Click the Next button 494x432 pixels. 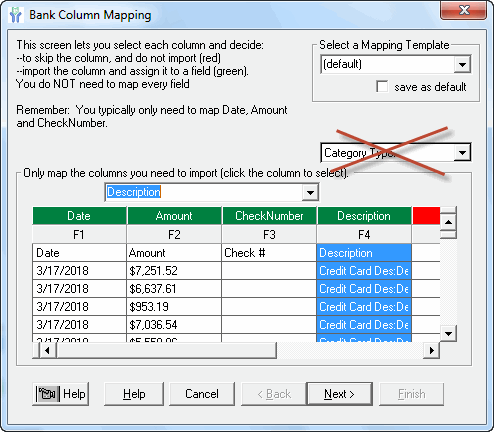339,394
